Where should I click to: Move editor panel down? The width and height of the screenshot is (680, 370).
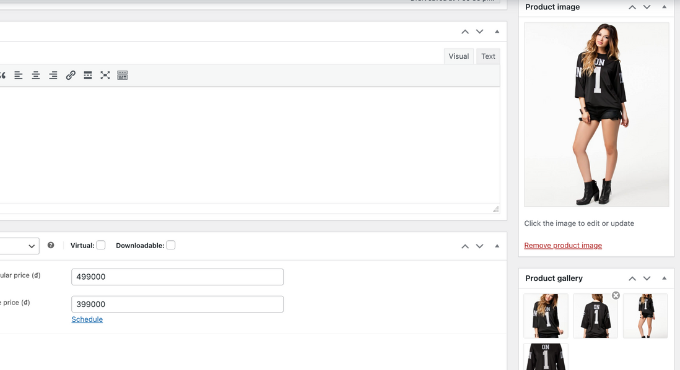479,32
